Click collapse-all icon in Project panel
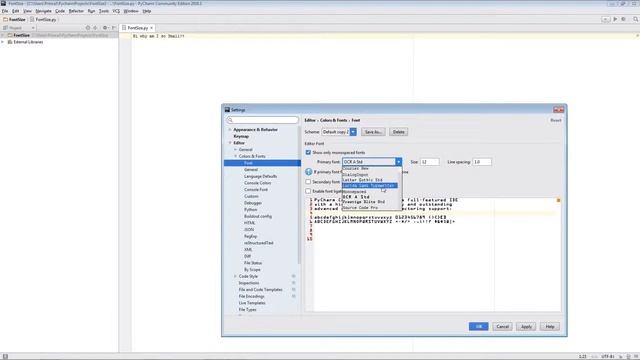Viewport: 640px width, 360px height. 95,28
